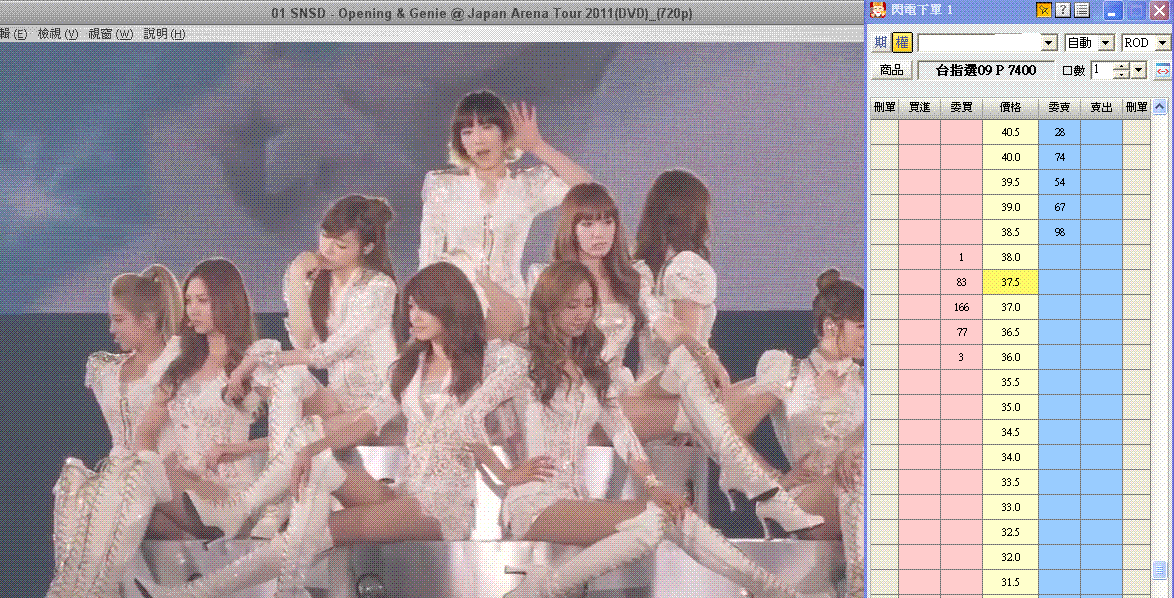Click the 口數 quantity input field
This screenshot has height=598, width=1174.
click(x=1102, y=70)
